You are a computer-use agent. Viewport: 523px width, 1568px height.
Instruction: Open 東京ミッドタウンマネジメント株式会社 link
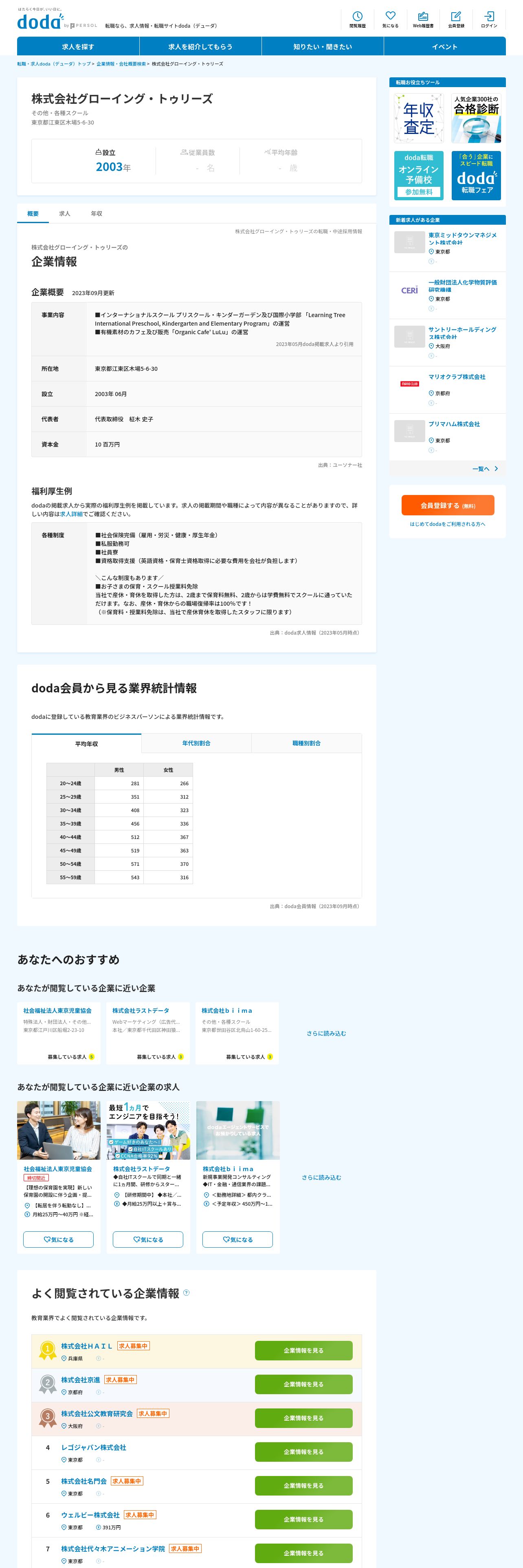tap(462, 239)
